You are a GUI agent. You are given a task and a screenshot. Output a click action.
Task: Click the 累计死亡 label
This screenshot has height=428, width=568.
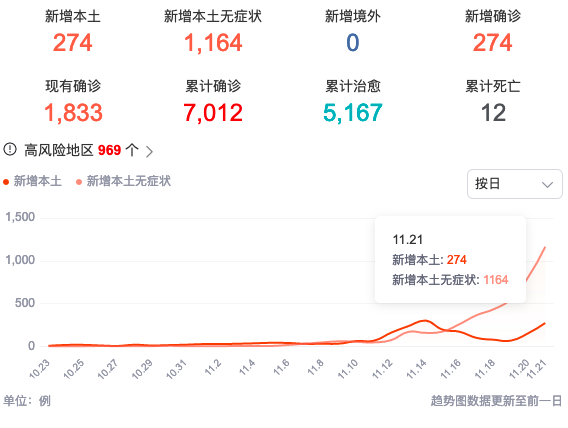tap(493, 86)
